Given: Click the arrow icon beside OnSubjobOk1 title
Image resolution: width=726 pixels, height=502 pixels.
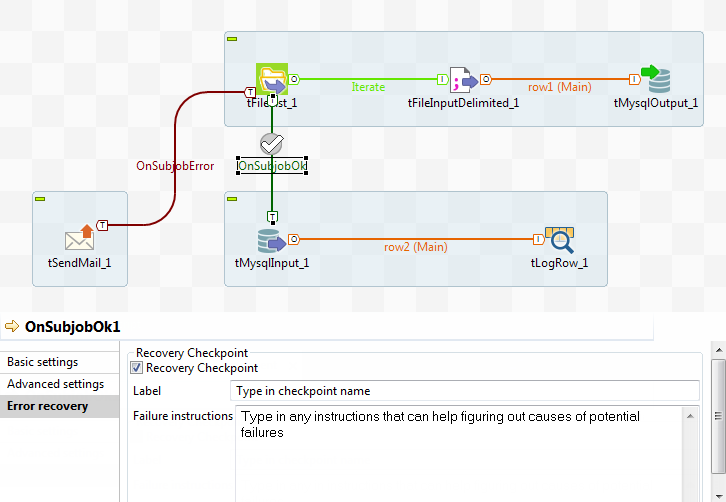Looking at the screenshot, I should [x=13, y=327].
